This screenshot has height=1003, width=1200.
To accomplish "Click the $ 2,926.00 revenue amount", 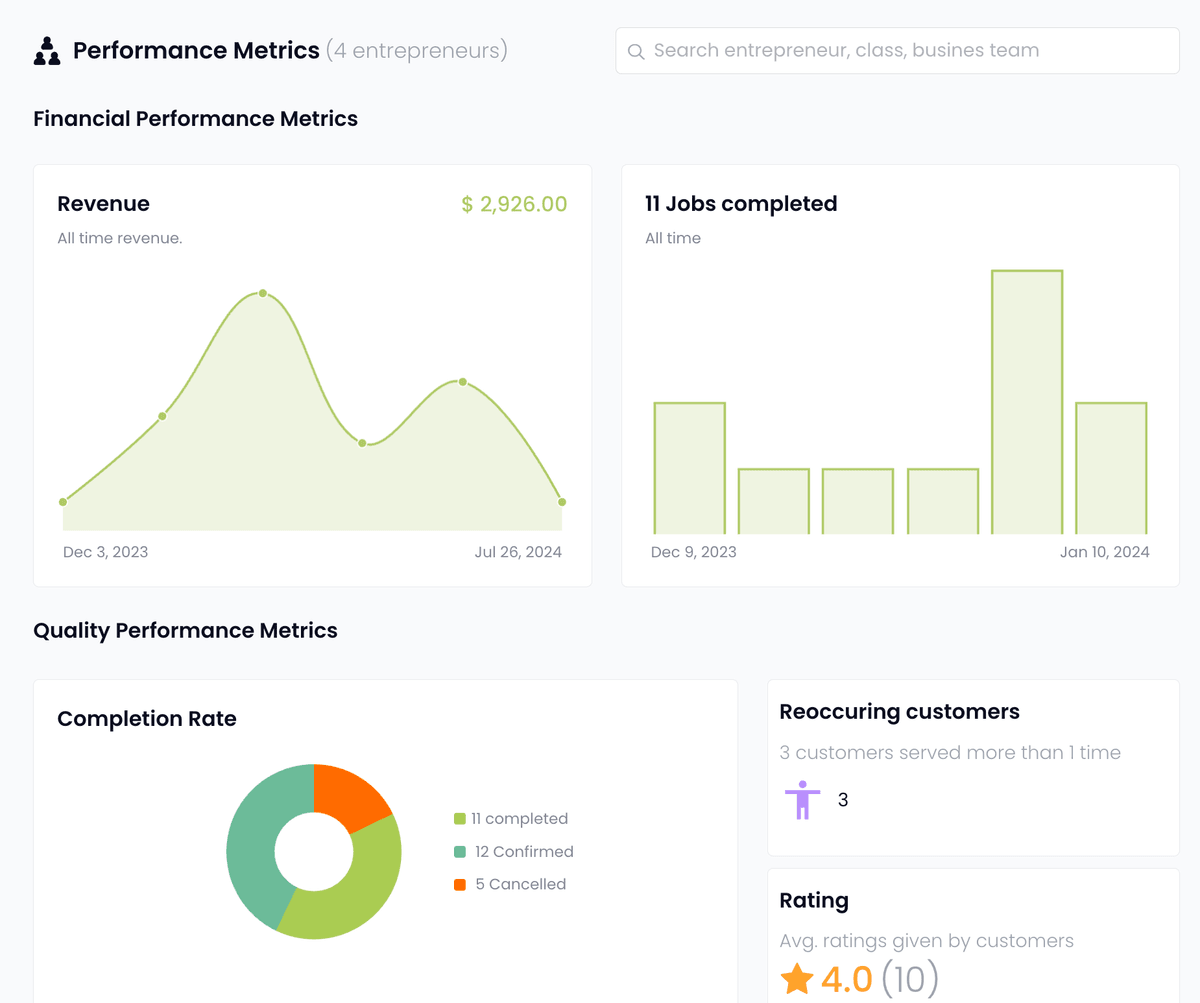I will 514,204.
